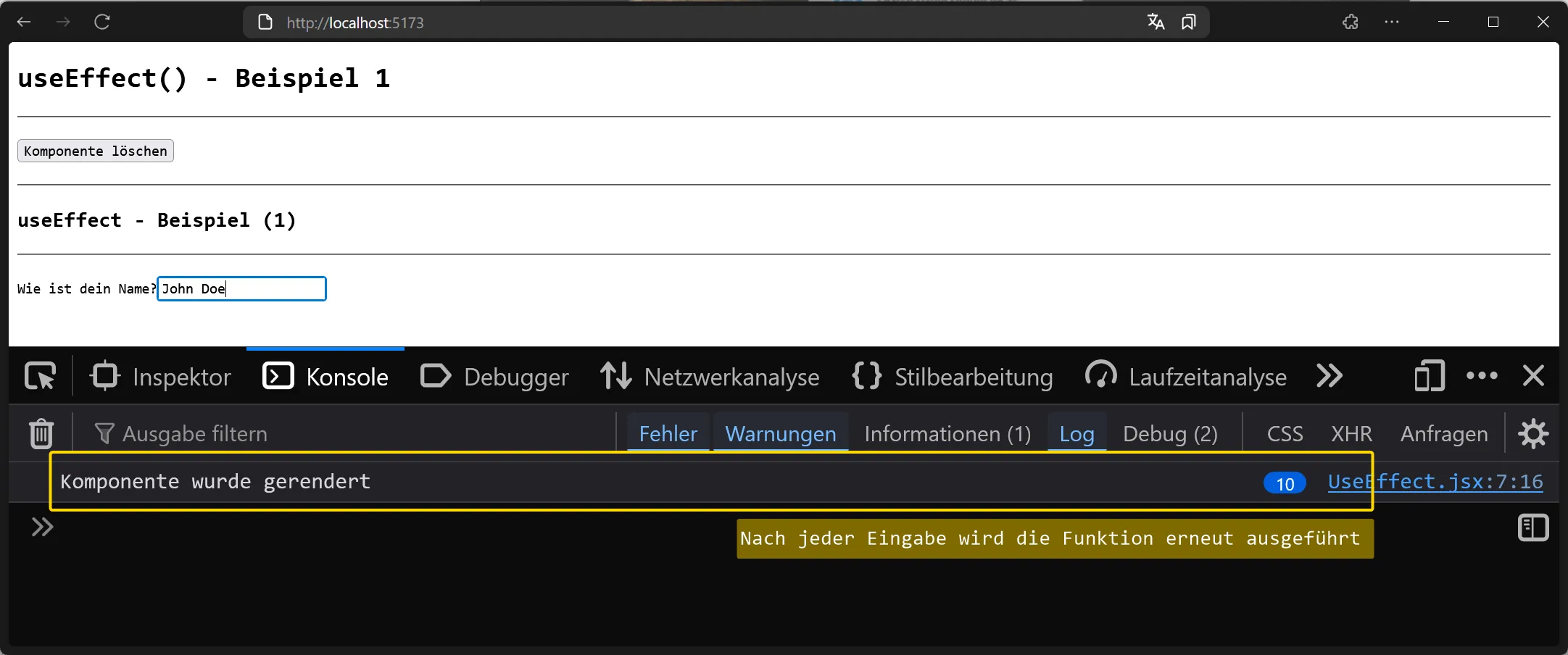Toggle the Debug (2) filter
The height and width of the screenshot is (655, 1568).
click(x=1170, y=433)
